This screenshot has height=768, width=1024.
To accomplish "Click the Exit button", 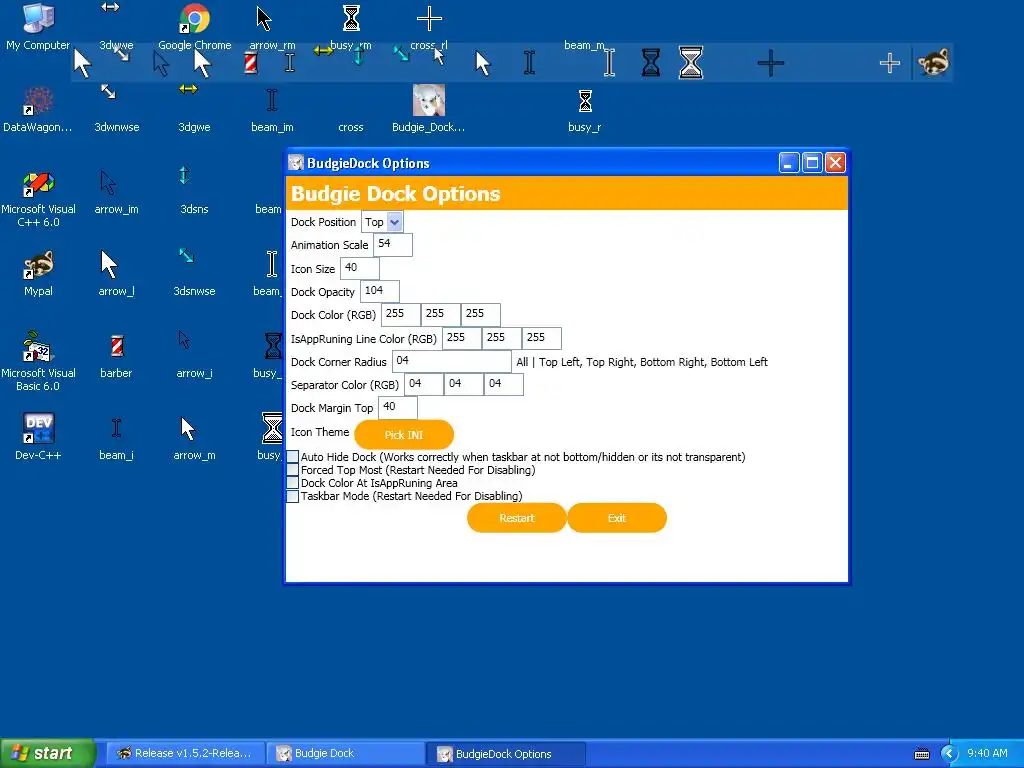I will click(x=617, y=519).
